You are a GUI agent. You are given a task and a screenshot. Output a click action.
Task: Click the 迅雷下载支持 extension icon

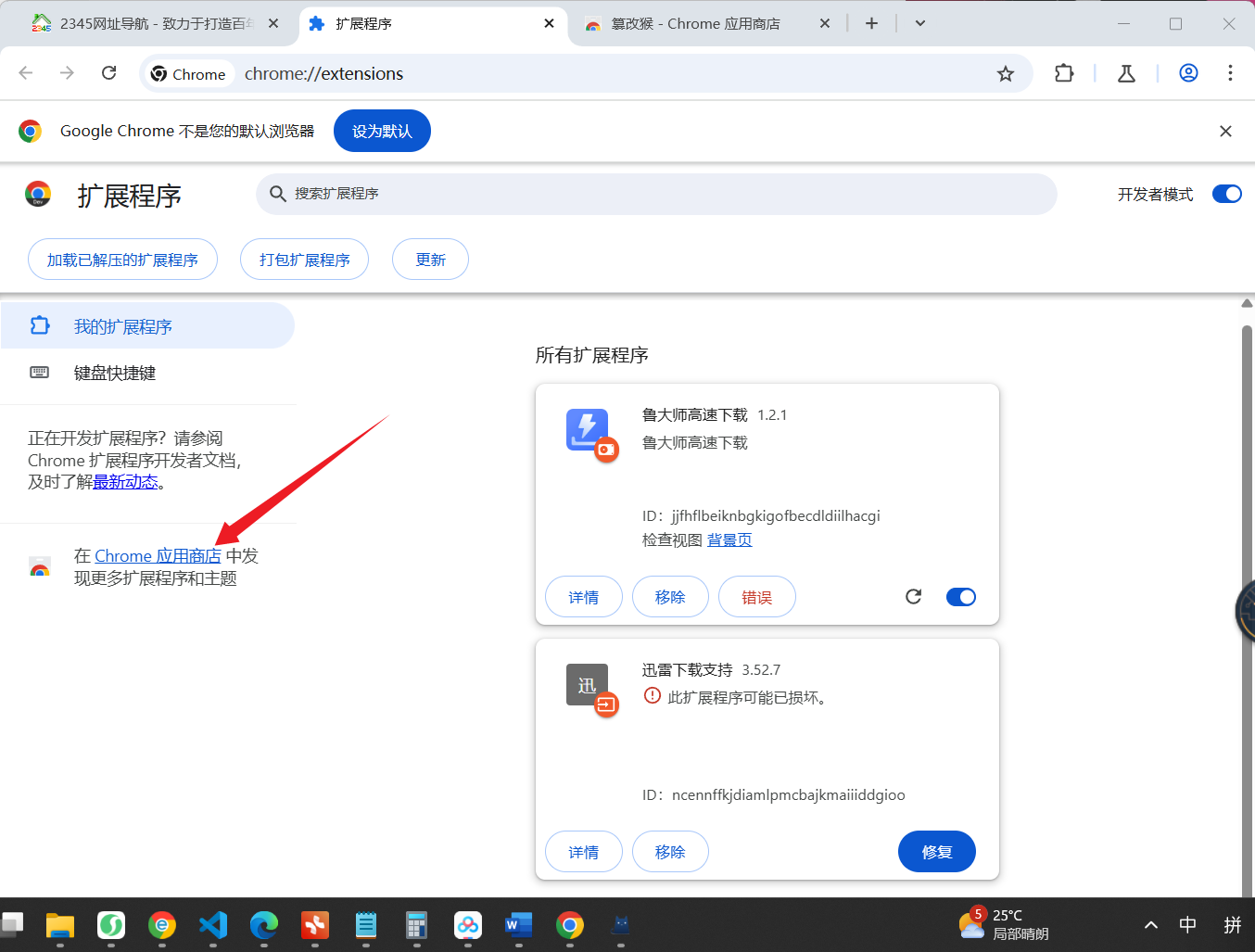[x=589, y=687]
